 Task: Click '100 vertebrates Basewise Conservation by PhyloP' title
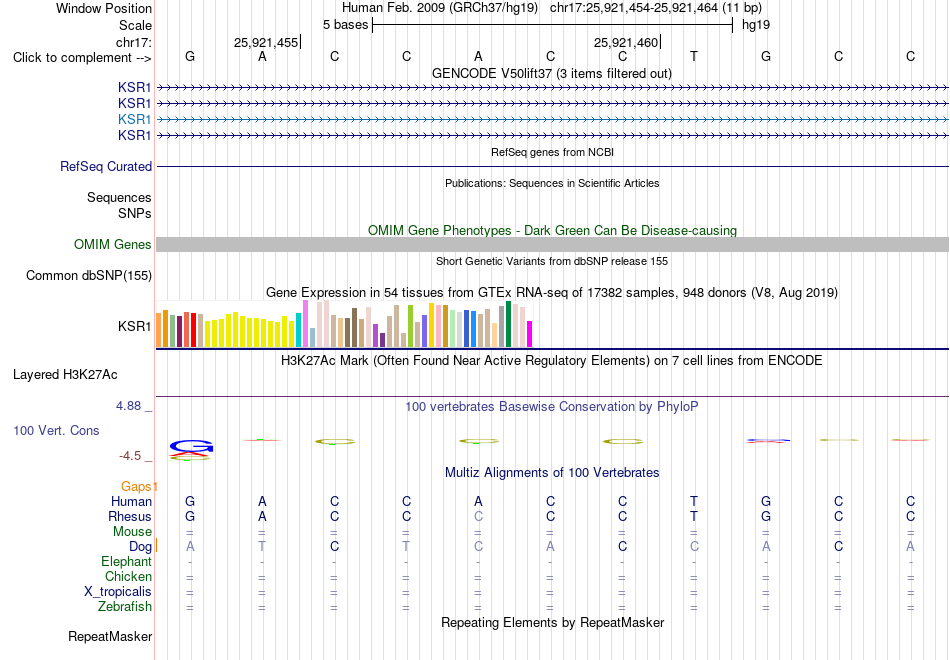[552, 407]
